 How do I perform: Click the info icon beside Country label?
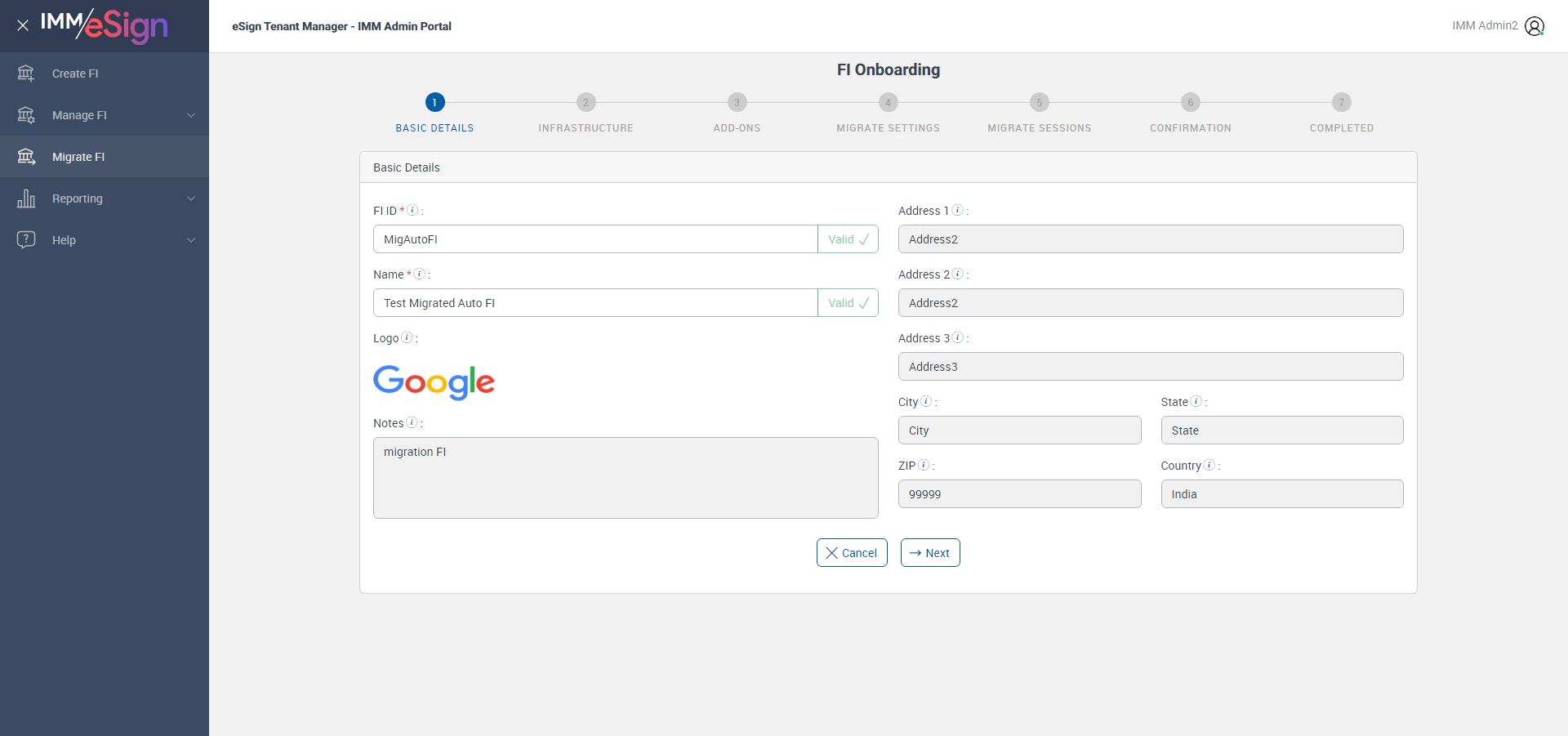point(1209,465)
